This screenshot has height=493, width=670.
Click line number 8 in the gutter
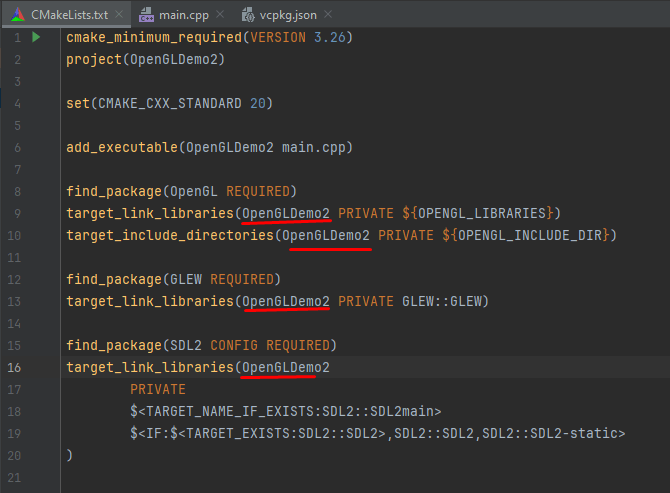(x=18, y=191)
